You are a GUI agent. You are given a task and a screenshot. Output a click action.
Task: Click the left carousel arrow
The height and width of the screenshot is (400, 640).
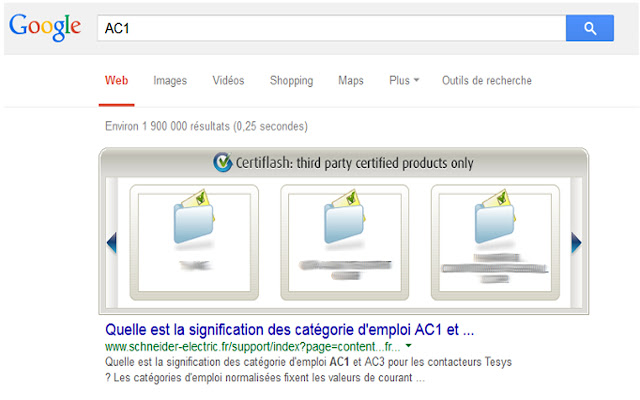coord(112,243)
